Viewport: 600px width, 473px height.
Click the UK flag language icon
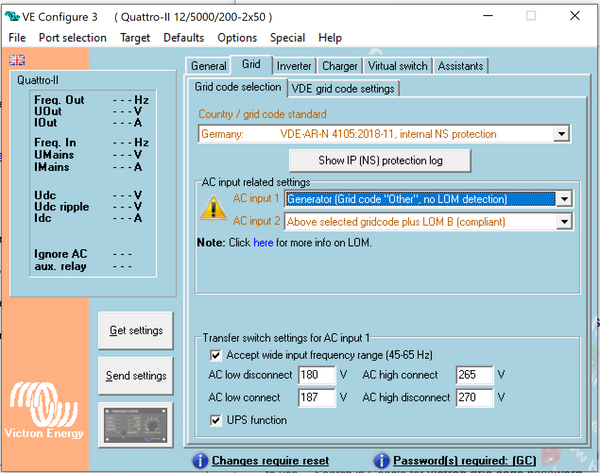[17, 60]
